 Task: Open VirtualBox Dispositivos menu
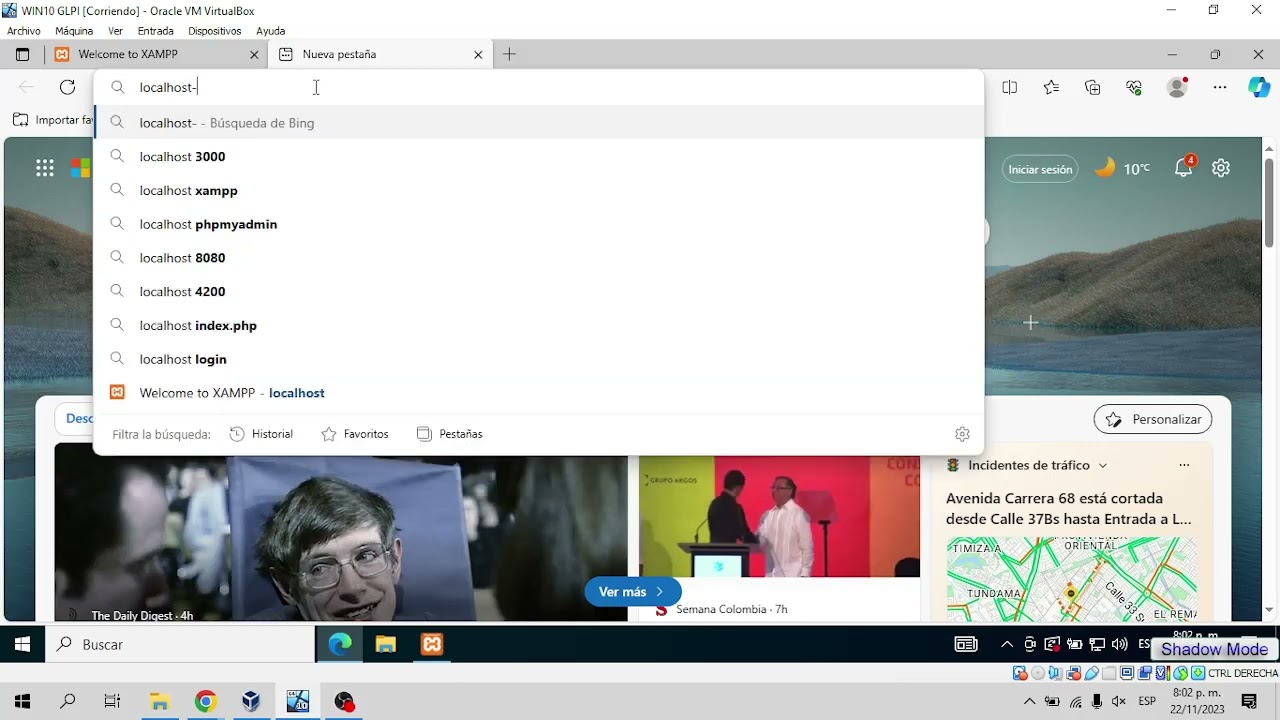pos(215,31)
